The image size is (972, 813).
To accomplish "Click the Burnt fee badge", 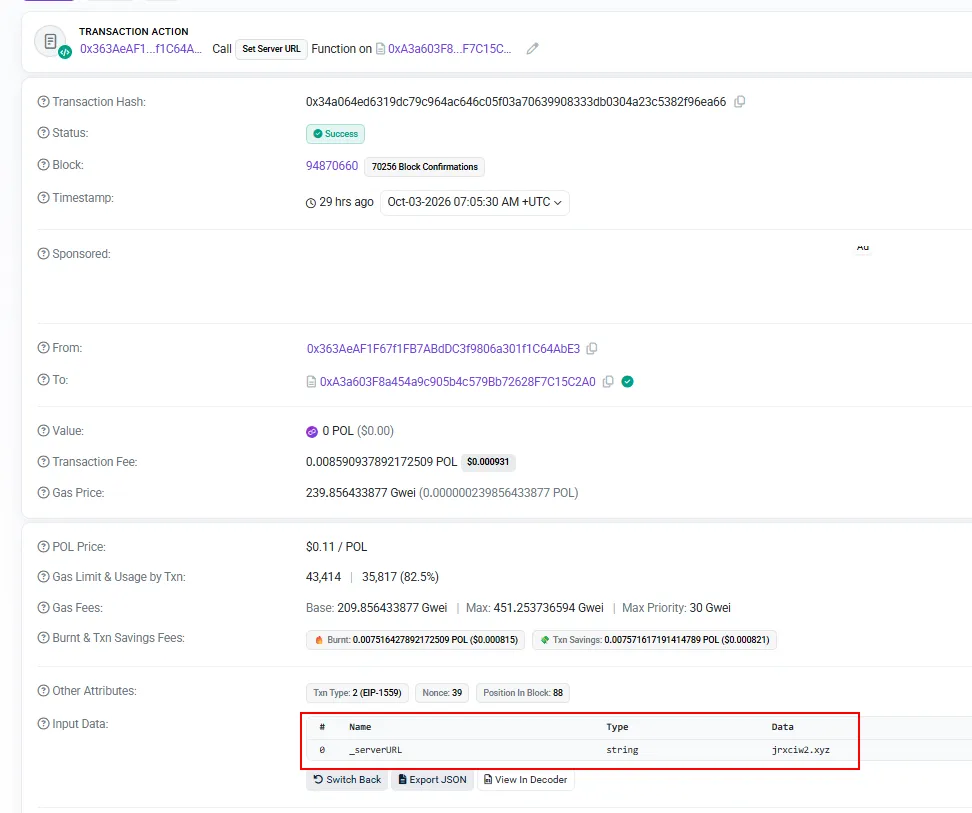I will coord(416,639).
